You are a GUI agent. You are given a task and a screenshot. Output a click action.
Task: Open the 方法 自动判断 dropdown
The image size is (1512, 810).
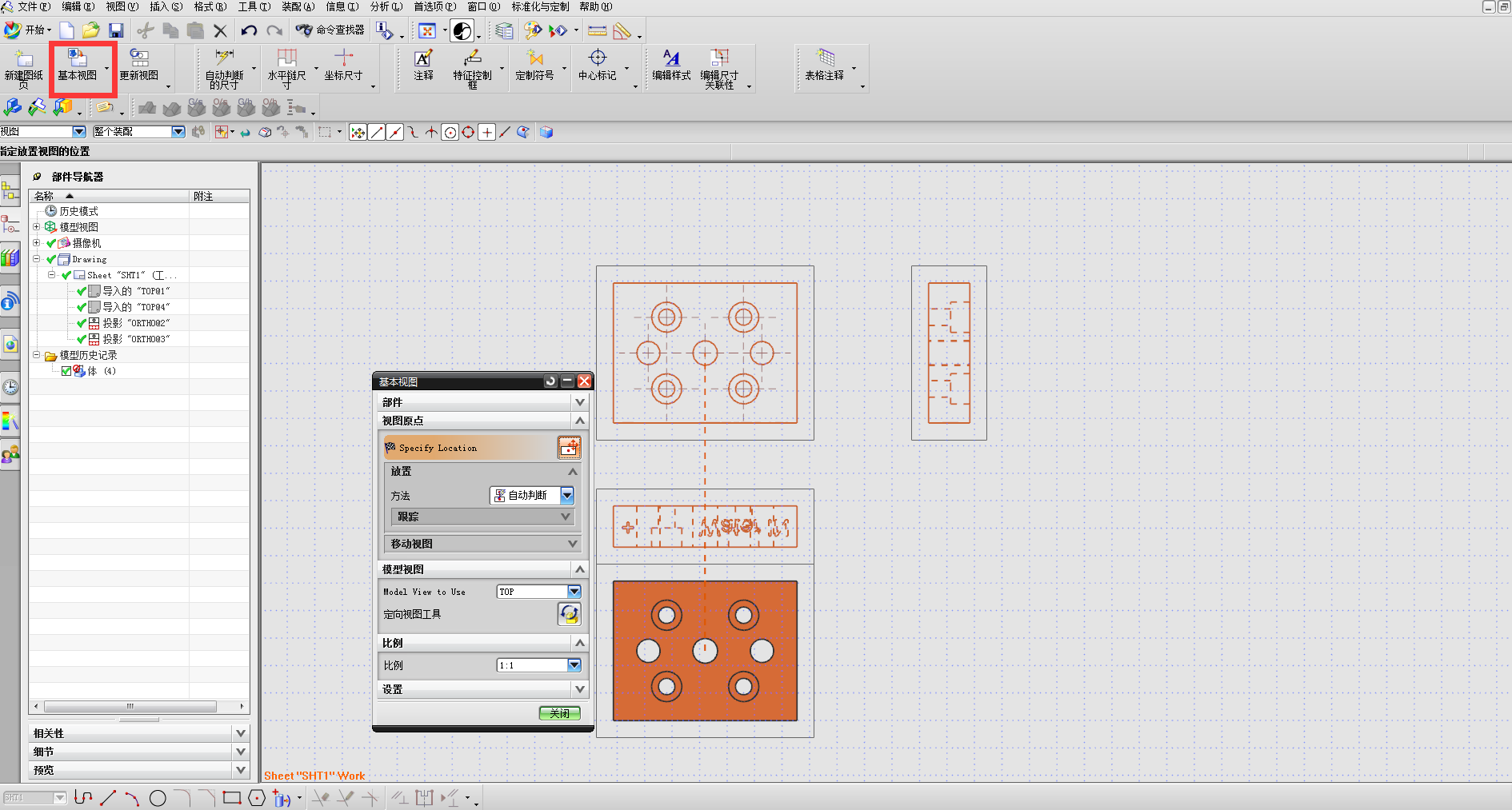point(567,495)
